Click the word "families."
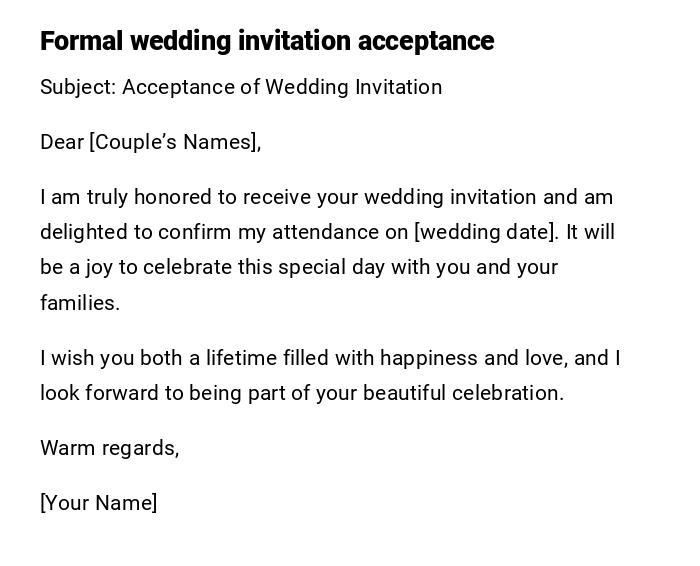The height and width of the screenshot is (566, 700). [x=80, y=303]
